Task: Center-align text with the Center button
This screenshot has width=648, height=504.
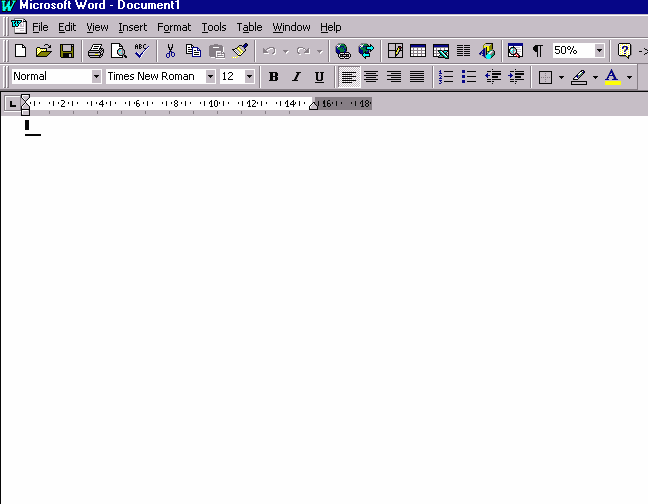Action: (x=371, y=77)
